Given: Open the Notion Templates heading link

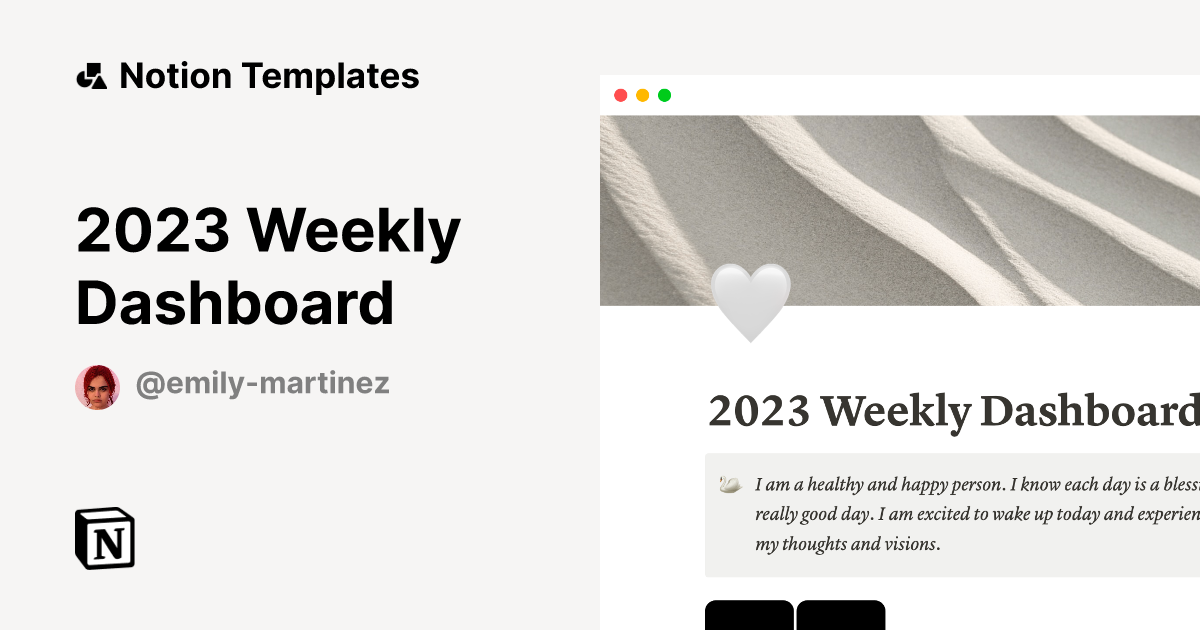Looking at the screenshot, I should pos(269,76).
